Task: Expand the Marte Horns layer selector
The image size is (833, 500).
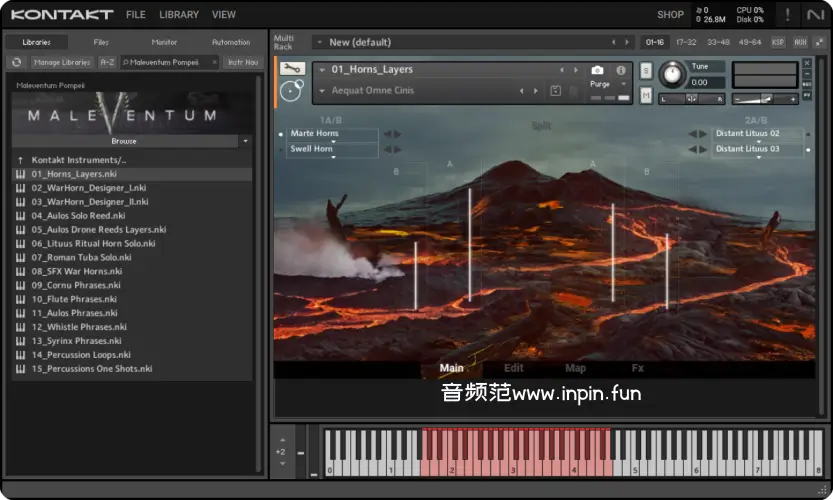Action: click(333, 141)
